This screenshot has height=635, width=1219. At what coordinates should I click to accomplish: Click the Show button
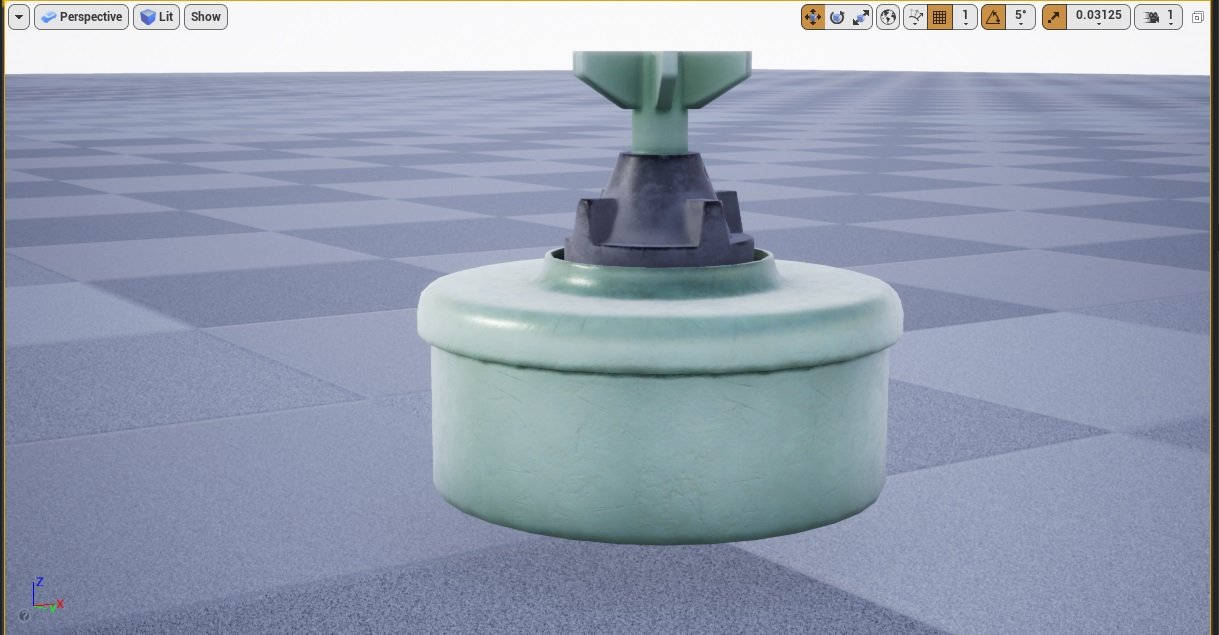point(206,17)
